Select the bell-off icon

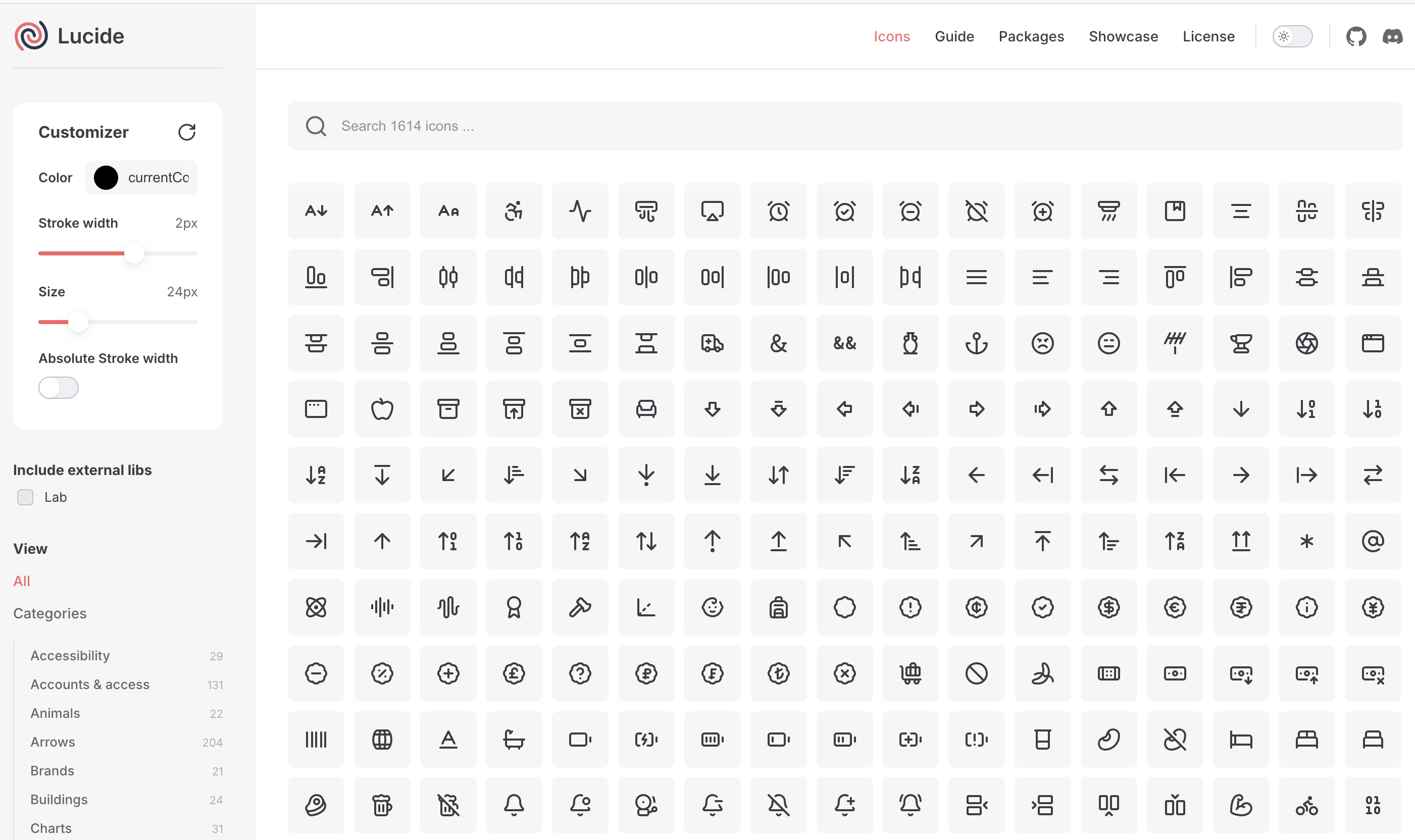778,804
